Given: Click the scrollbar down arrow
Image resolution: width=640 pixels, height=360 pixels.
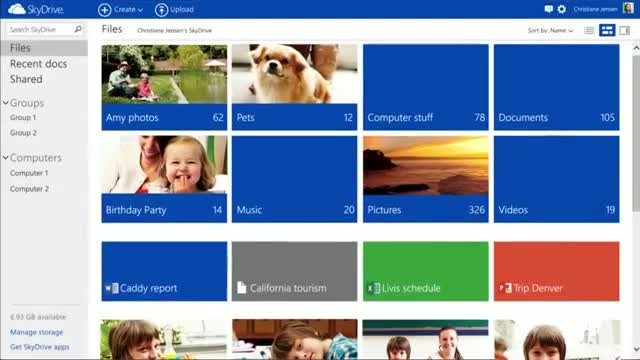Looking at the screenshot, I should point(636,349).
